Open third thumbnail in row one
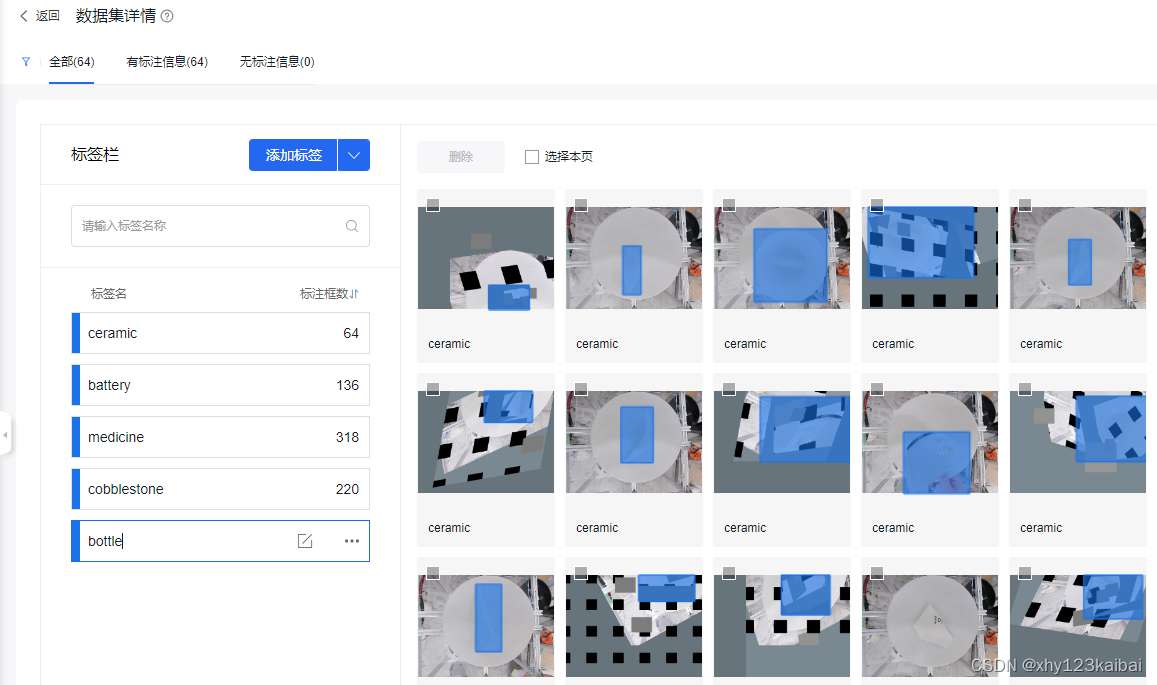The image size is (1157, 685). pyautogui.click(x=782, y=258)
